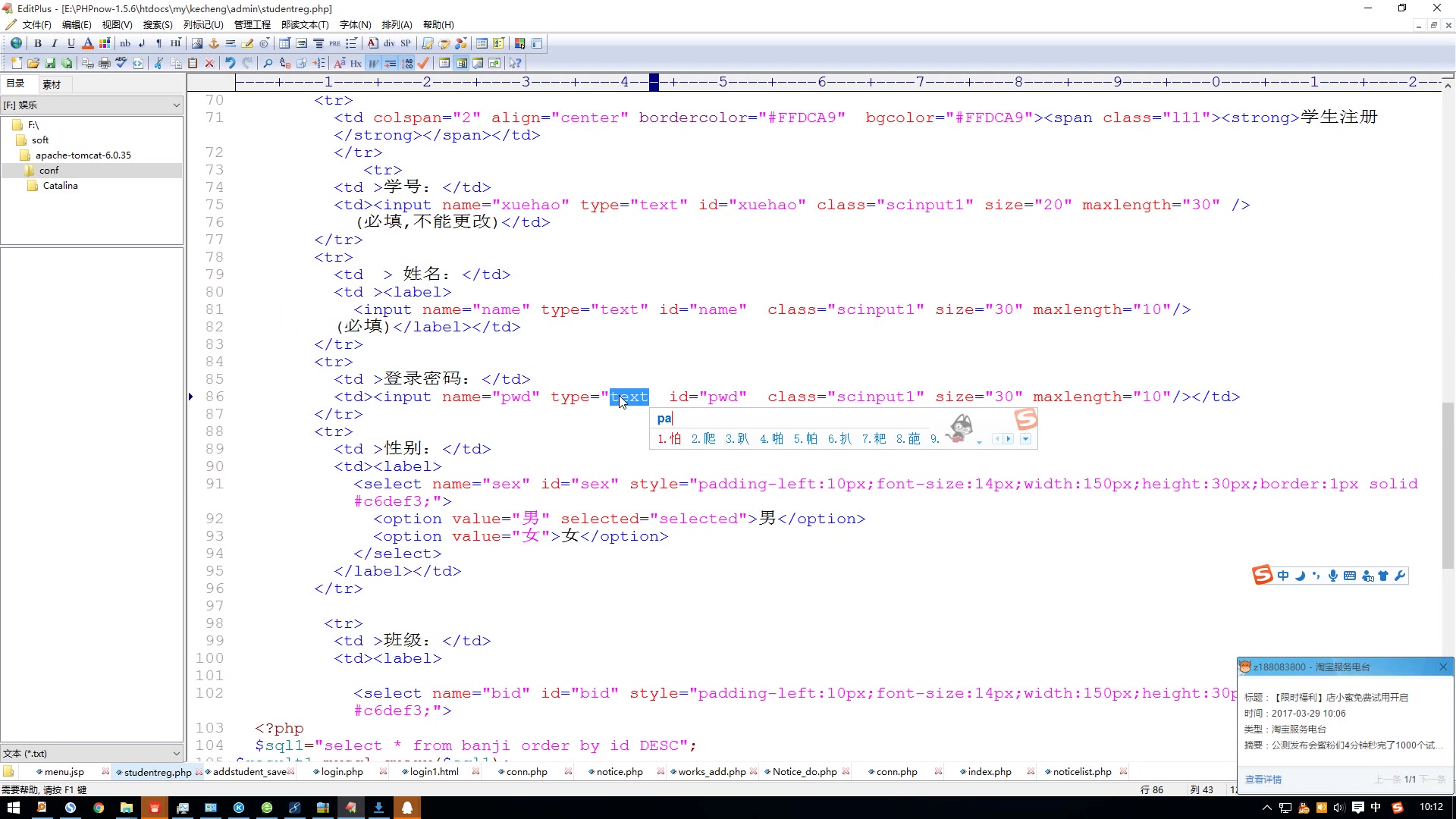Click the red check mark toolbar icon
Screen dimensions: 1456x819
[x=423, y=63]
